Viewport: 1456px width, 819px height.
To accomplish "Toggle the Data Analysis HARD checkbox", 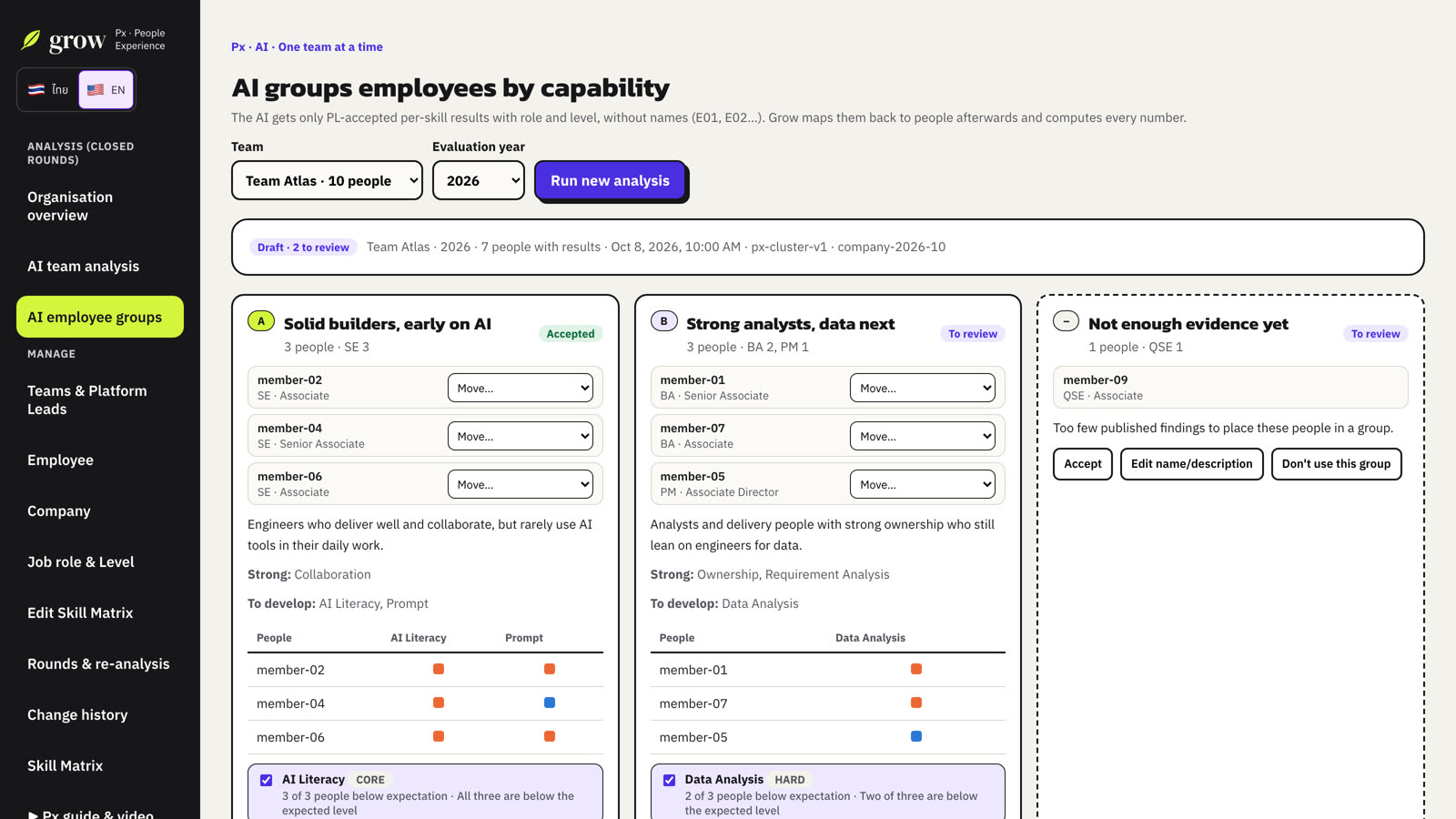I will click(670, 780).
